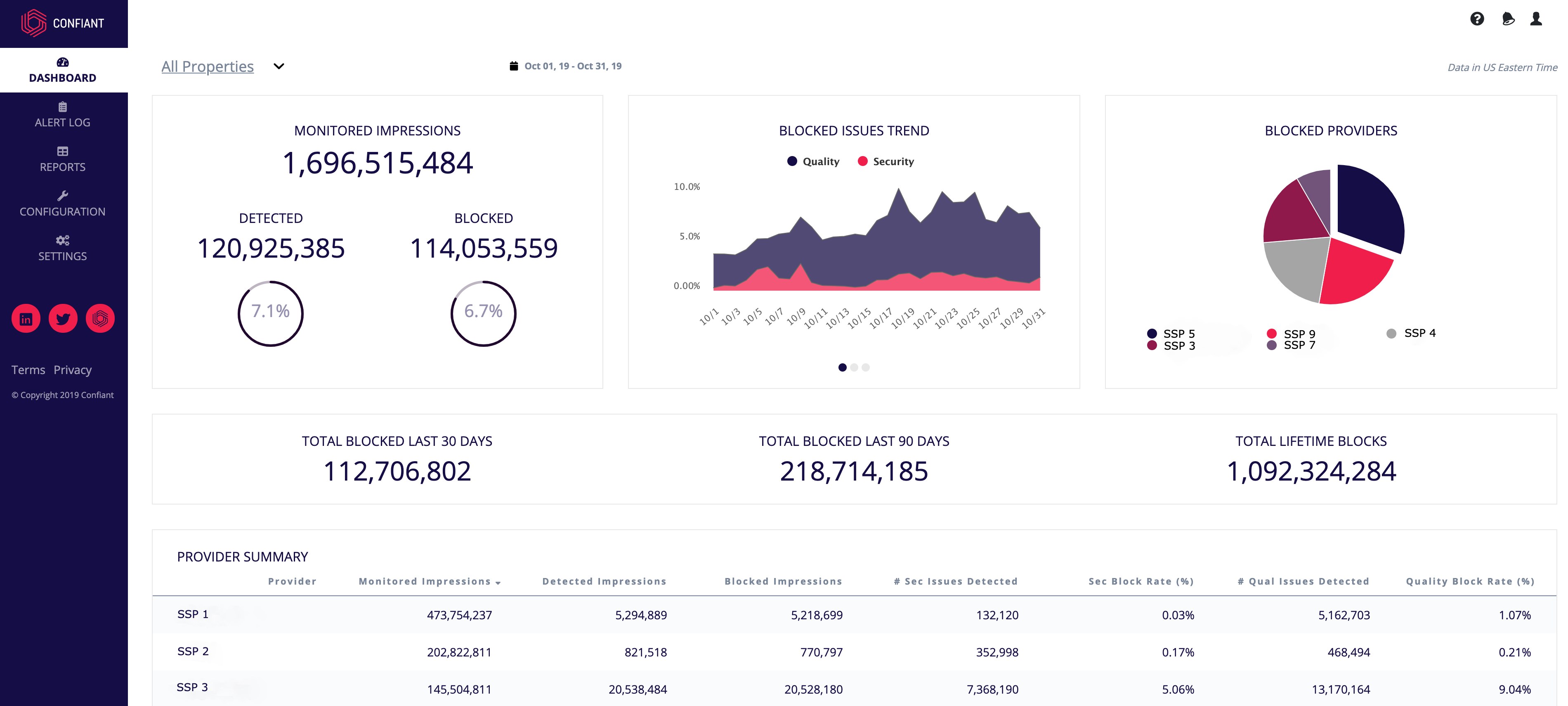Open the help question mark icon
Viewport: 1568px width, 706px height.
(x=1477, y=19)
